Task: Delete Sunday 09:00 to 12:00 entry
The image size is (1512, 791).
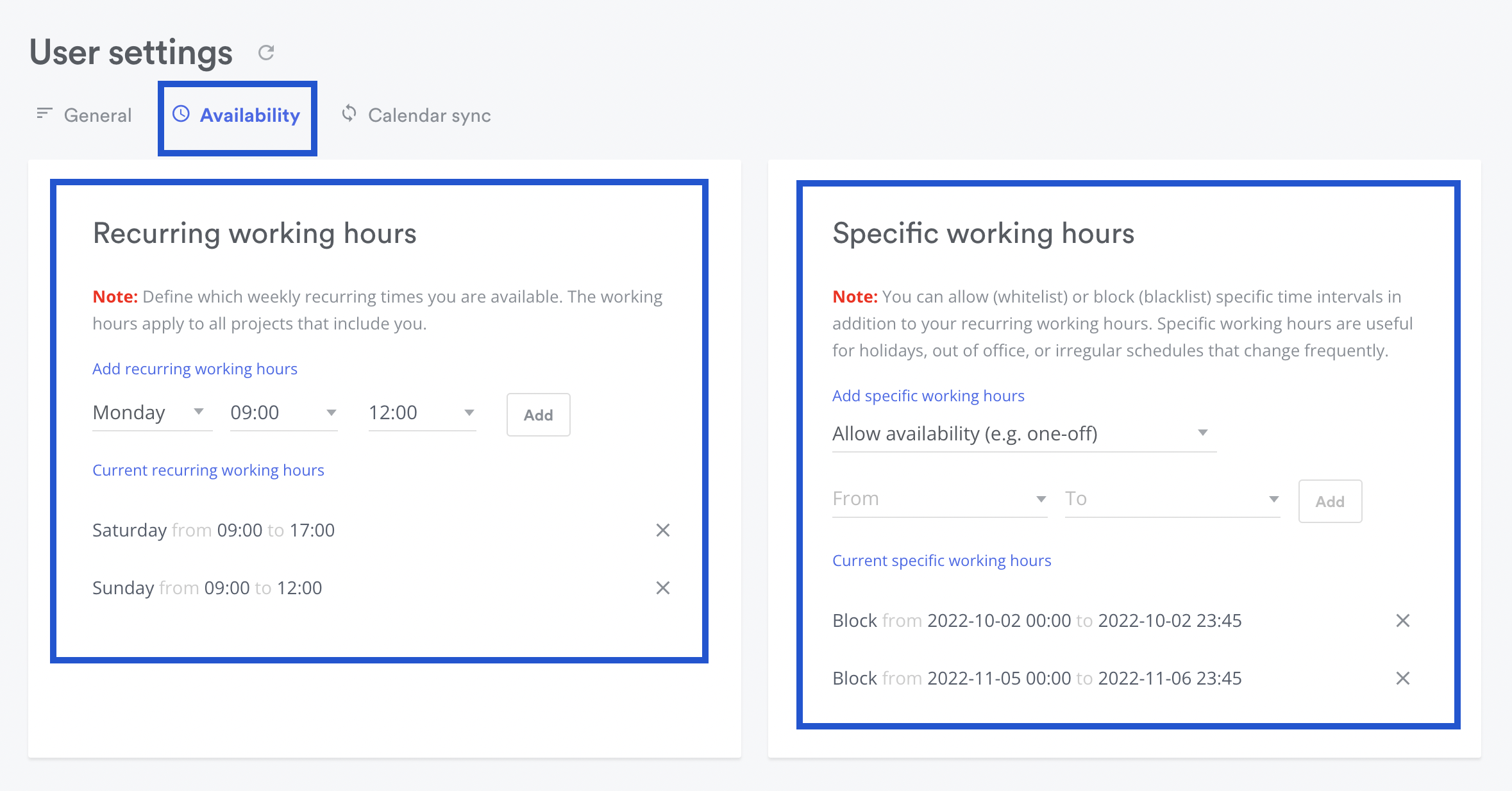Action: click(x=662, y=588)
